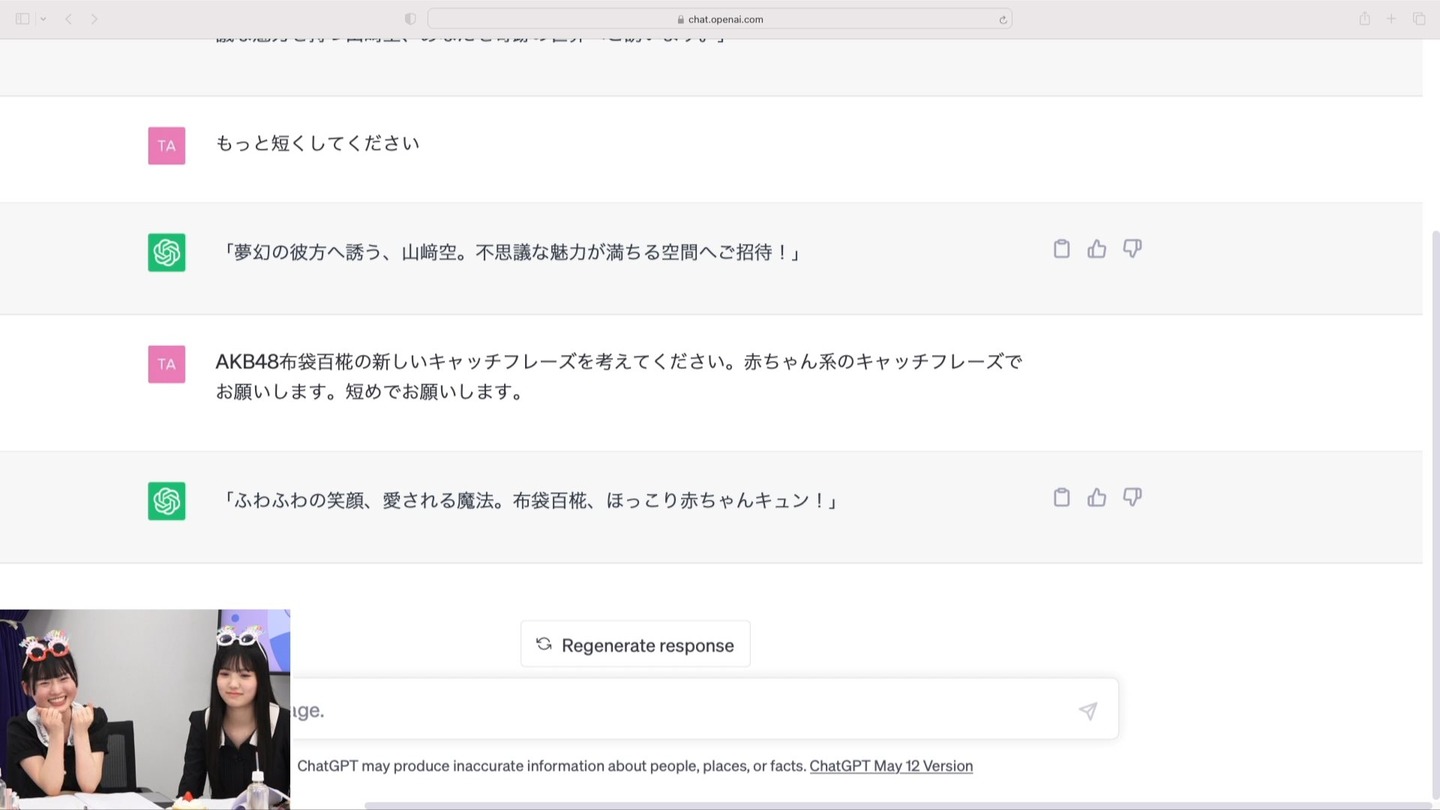Click the prompt text starting AKB48布袋百椛
This screenshot has height=810, width=1440.
tap(619, 376)
